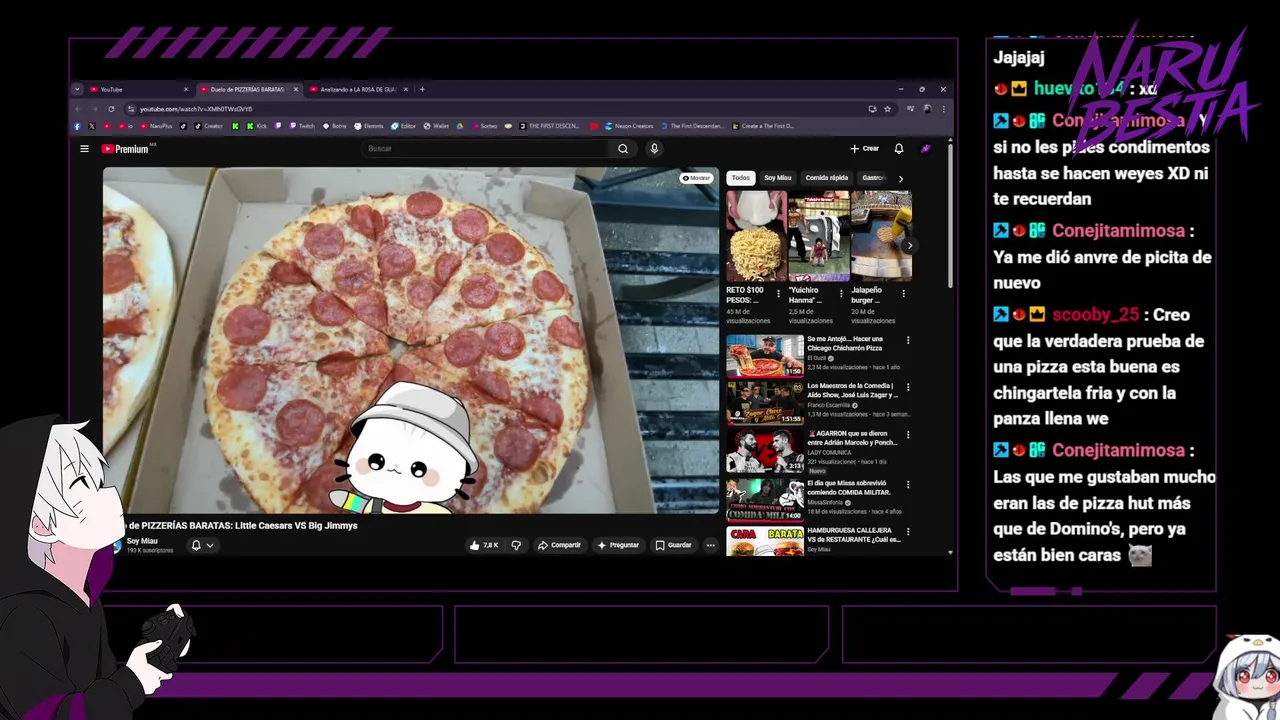The height and width of the screenshot is (720, 1280).
Task: Open the NaruPlus bookmark
Action: click(x=156, y=126)
